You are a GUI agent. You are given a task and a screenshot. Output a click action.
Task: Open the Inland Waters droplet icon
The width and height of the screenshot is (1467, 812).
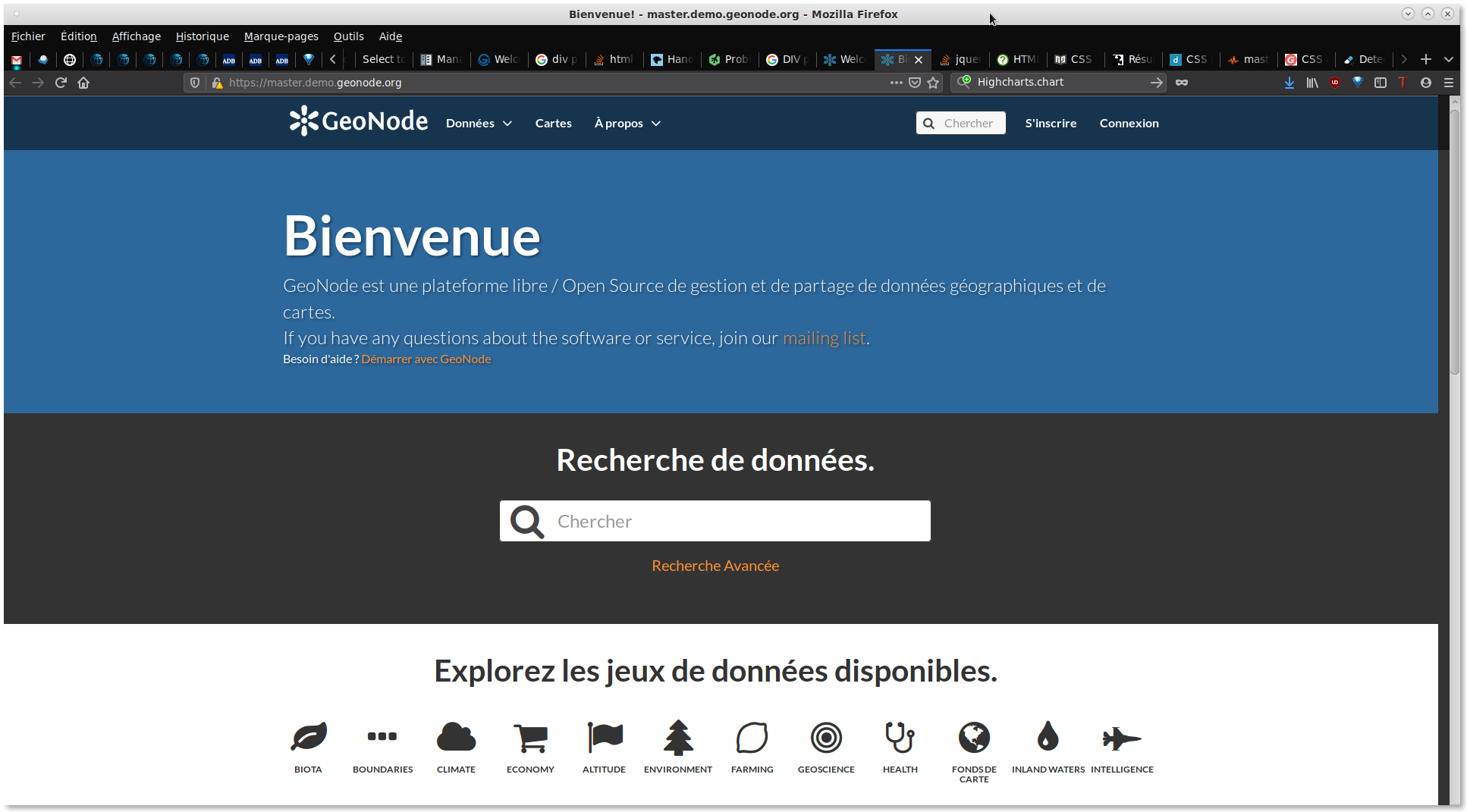1048,736
